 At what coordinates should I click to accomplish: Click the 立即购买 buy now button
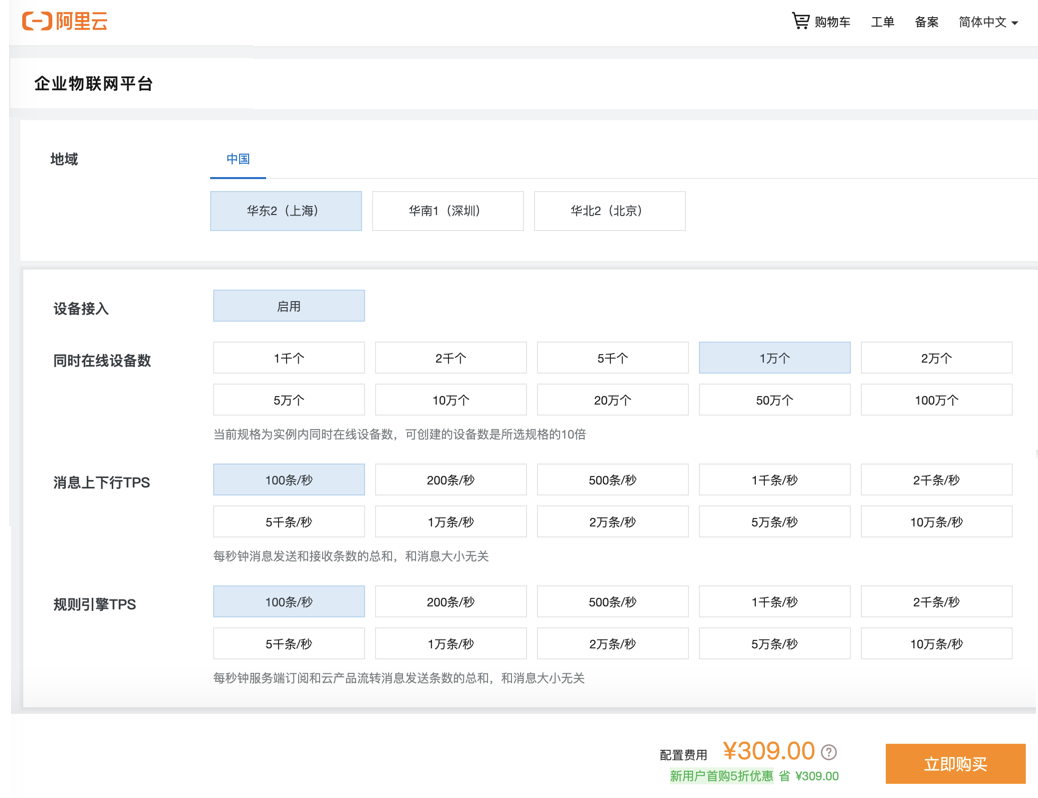click(x=955, y=764)
